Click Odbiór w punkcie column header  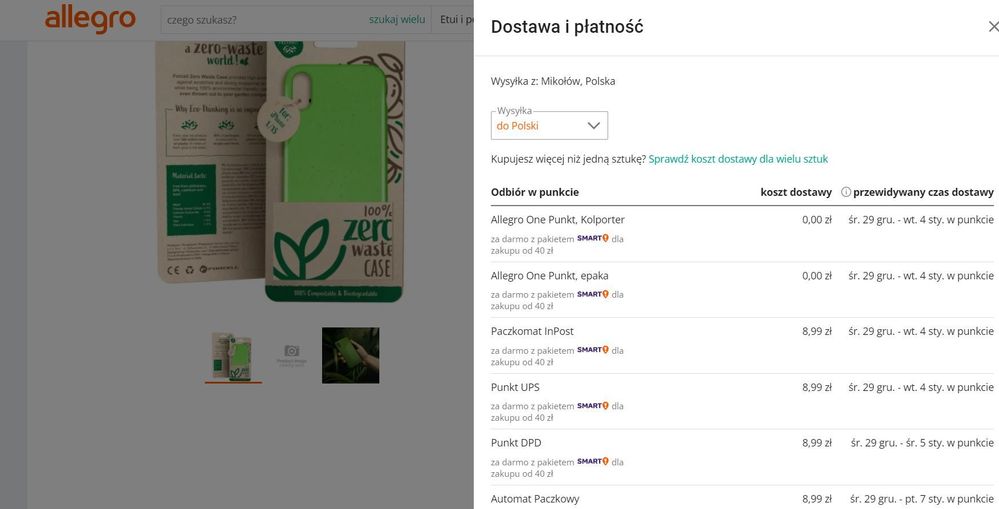535,192
